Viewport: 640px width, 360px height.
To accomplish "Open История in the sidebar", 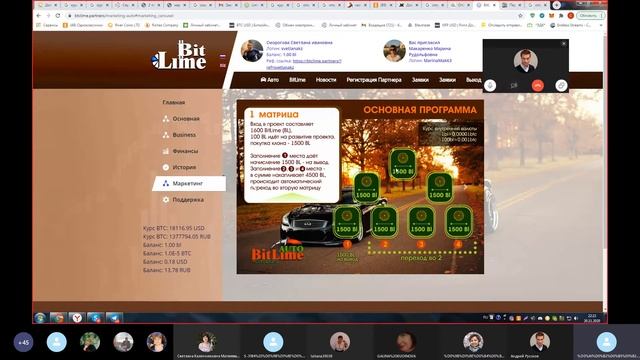I will click(184, 167).
